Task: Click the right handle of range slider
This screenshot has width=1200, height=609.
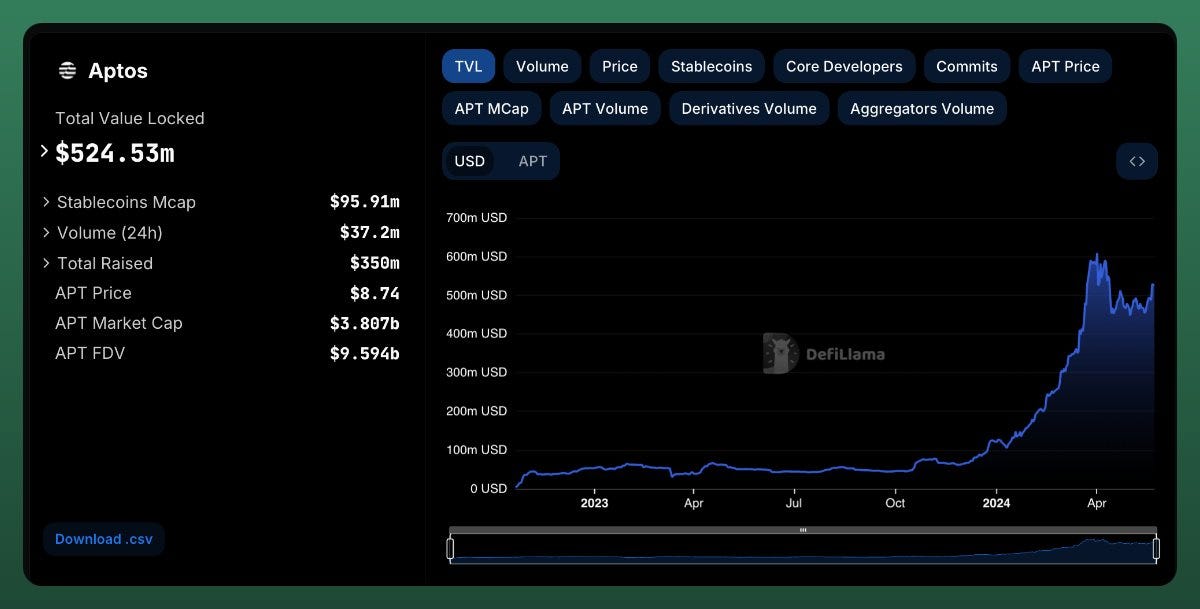Action: pyautogui.click(x=1156, y=548)
